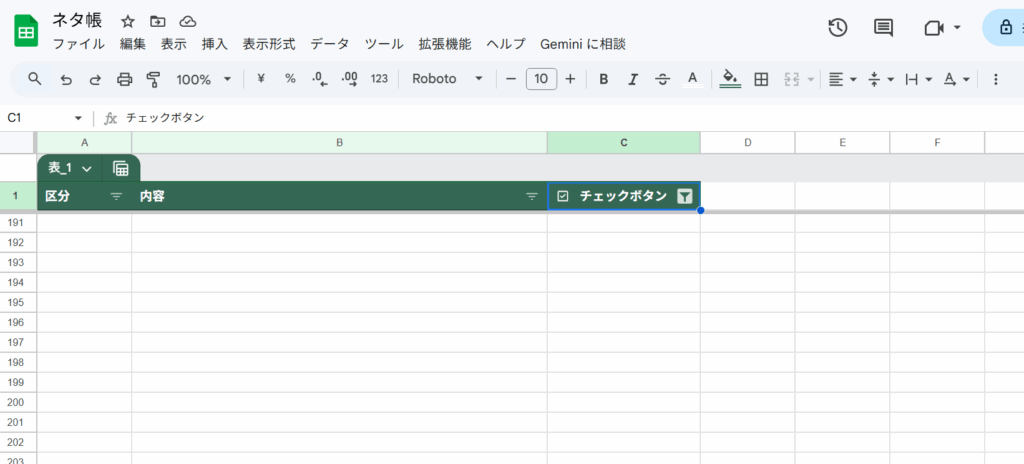Open the Roboto font dropdown
This screenshot has width=1024, height=464.
point(447,79)
